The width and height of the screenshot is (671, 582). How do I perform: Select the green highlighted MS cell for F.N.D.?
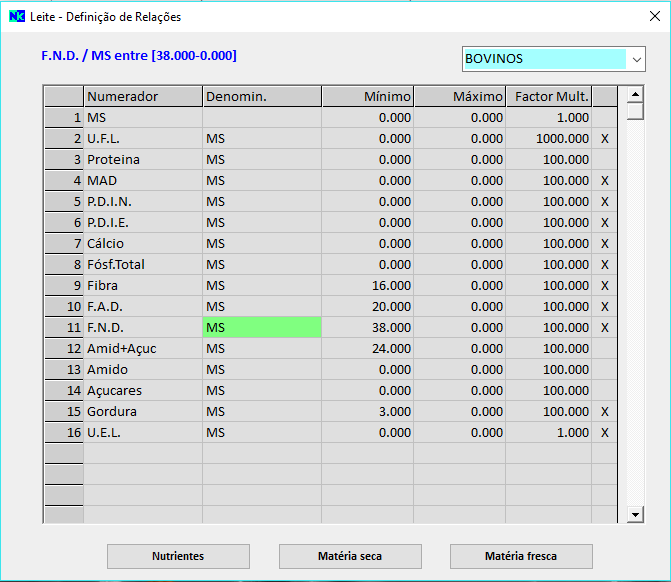pyautogui.click(x=262, y=328)
